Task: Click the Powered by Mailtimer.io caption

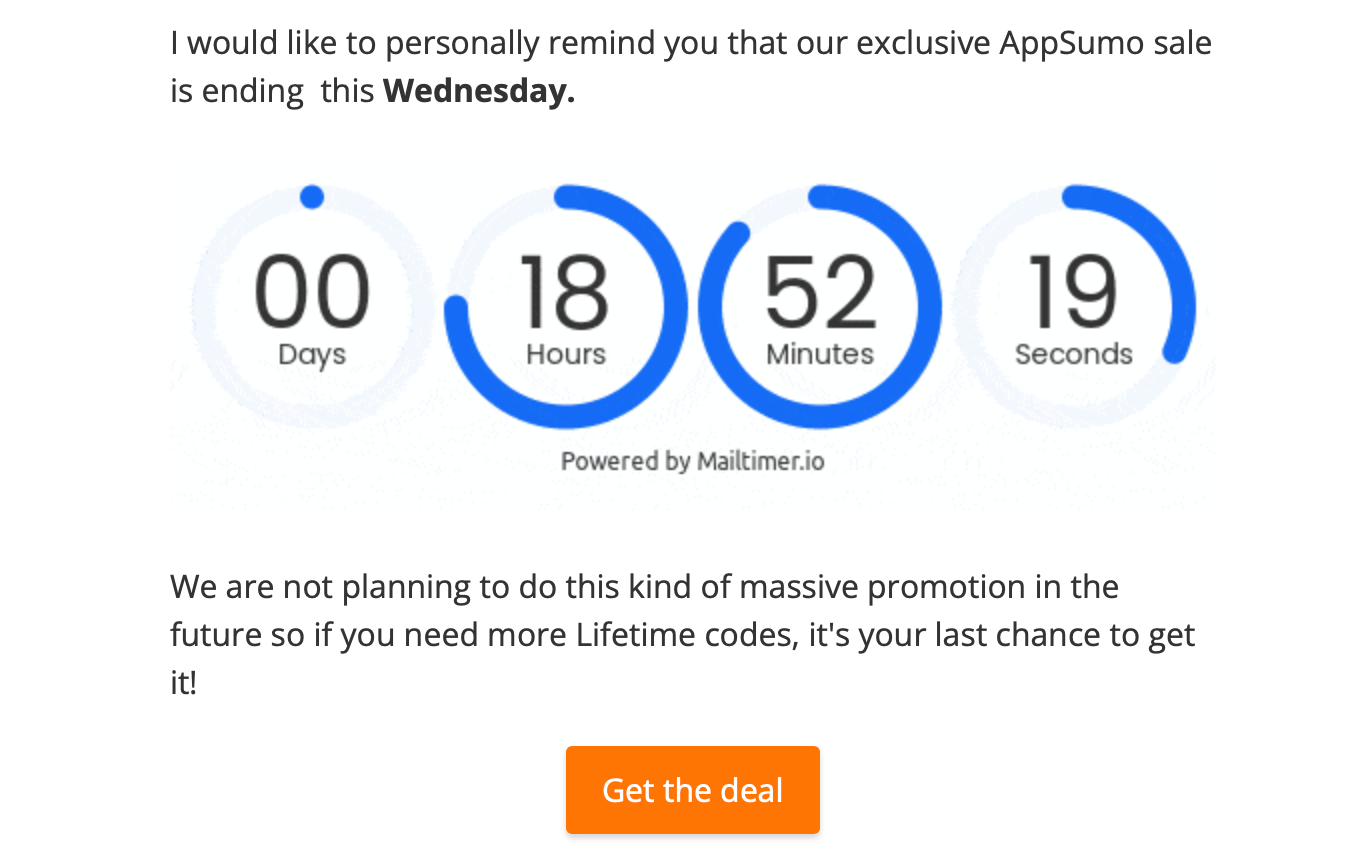Action: tap(692, 461)
